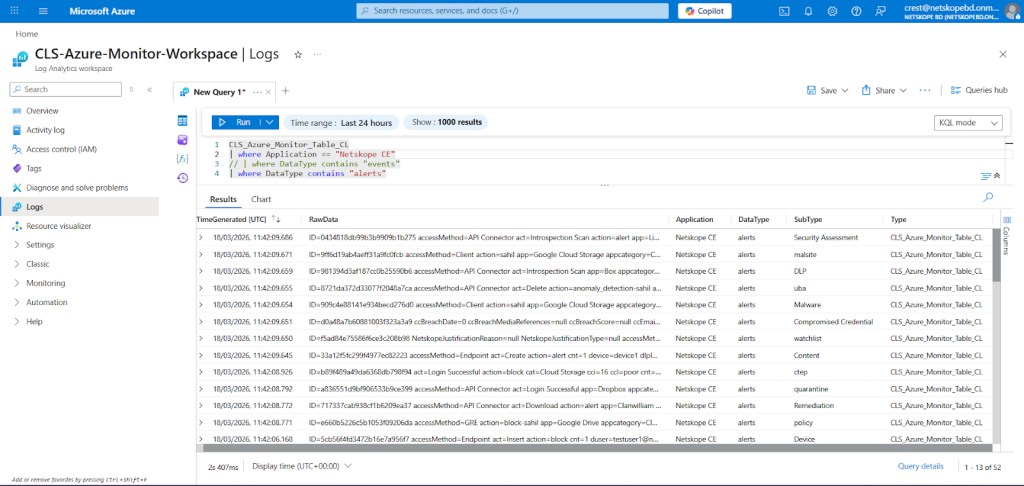This screenshot has height=486, width=1024.
Task: Add a new query tab
Action: tap(285, 91)
